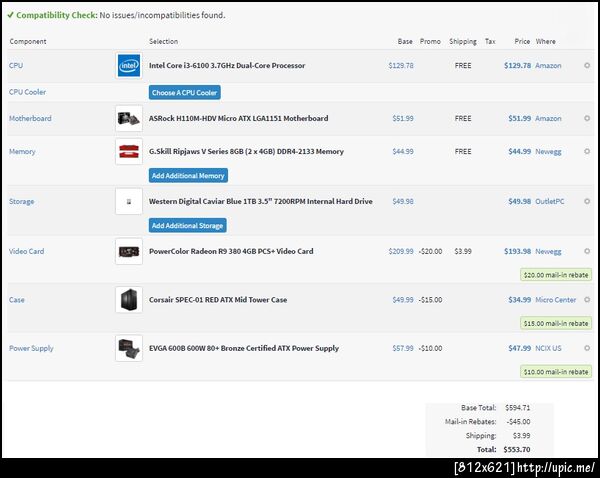Remove the Western Digital Caviar Blue row
The image size is (600, 478).
pos(587,201)
